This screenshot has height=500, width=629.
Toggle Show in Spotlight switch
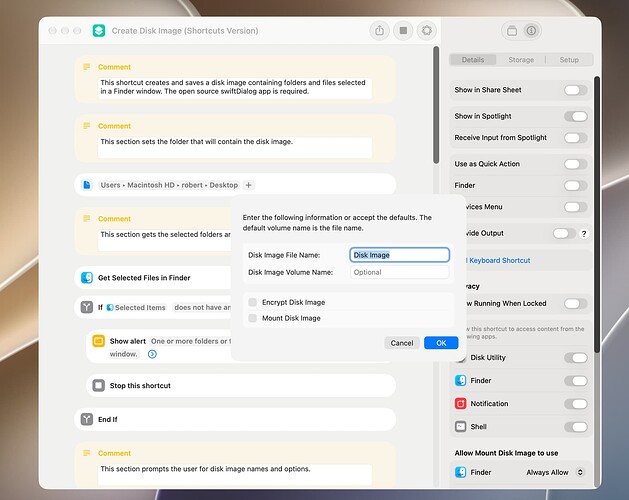(576, 116)
